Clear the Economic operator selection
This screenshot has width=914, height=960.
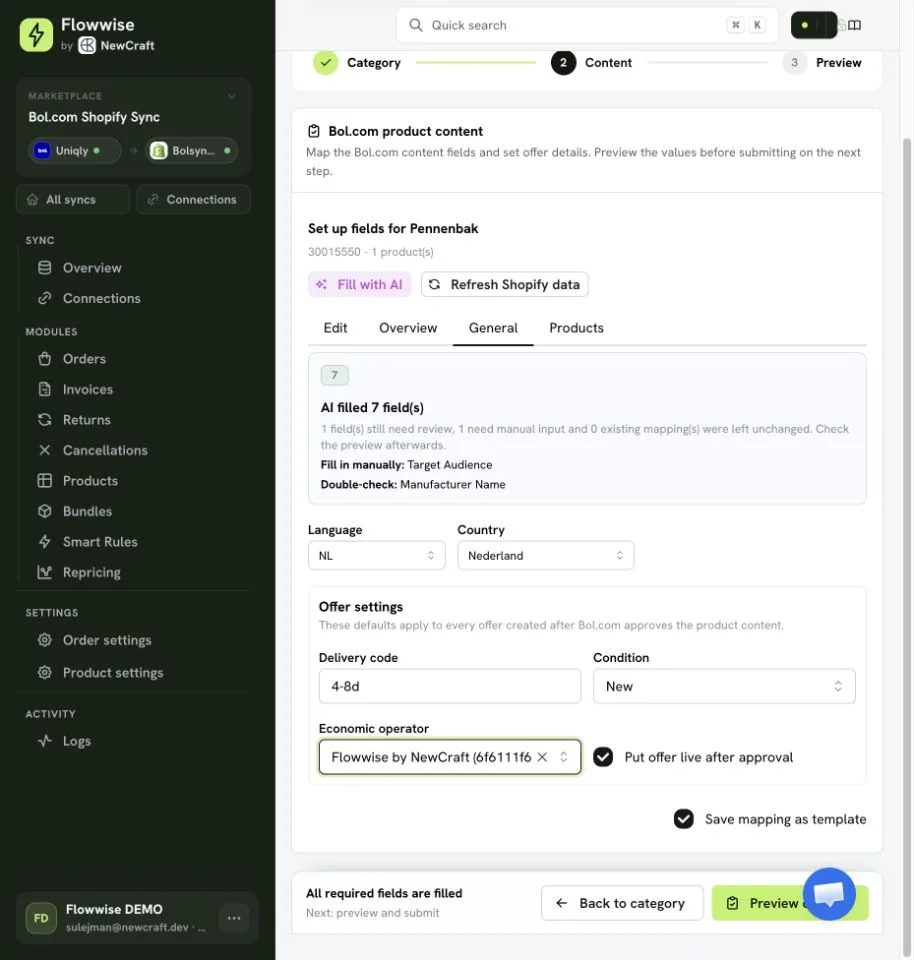542,757
